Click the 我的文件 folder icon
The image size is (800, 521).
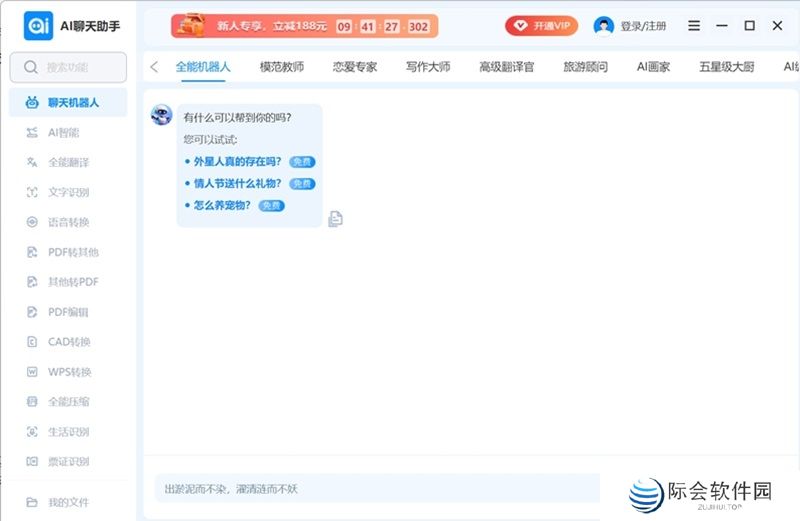[32, 502]
